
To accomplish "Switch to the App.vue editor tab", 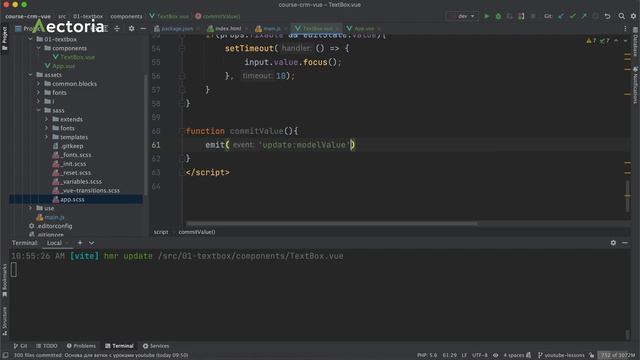I will tap(363, 29).
